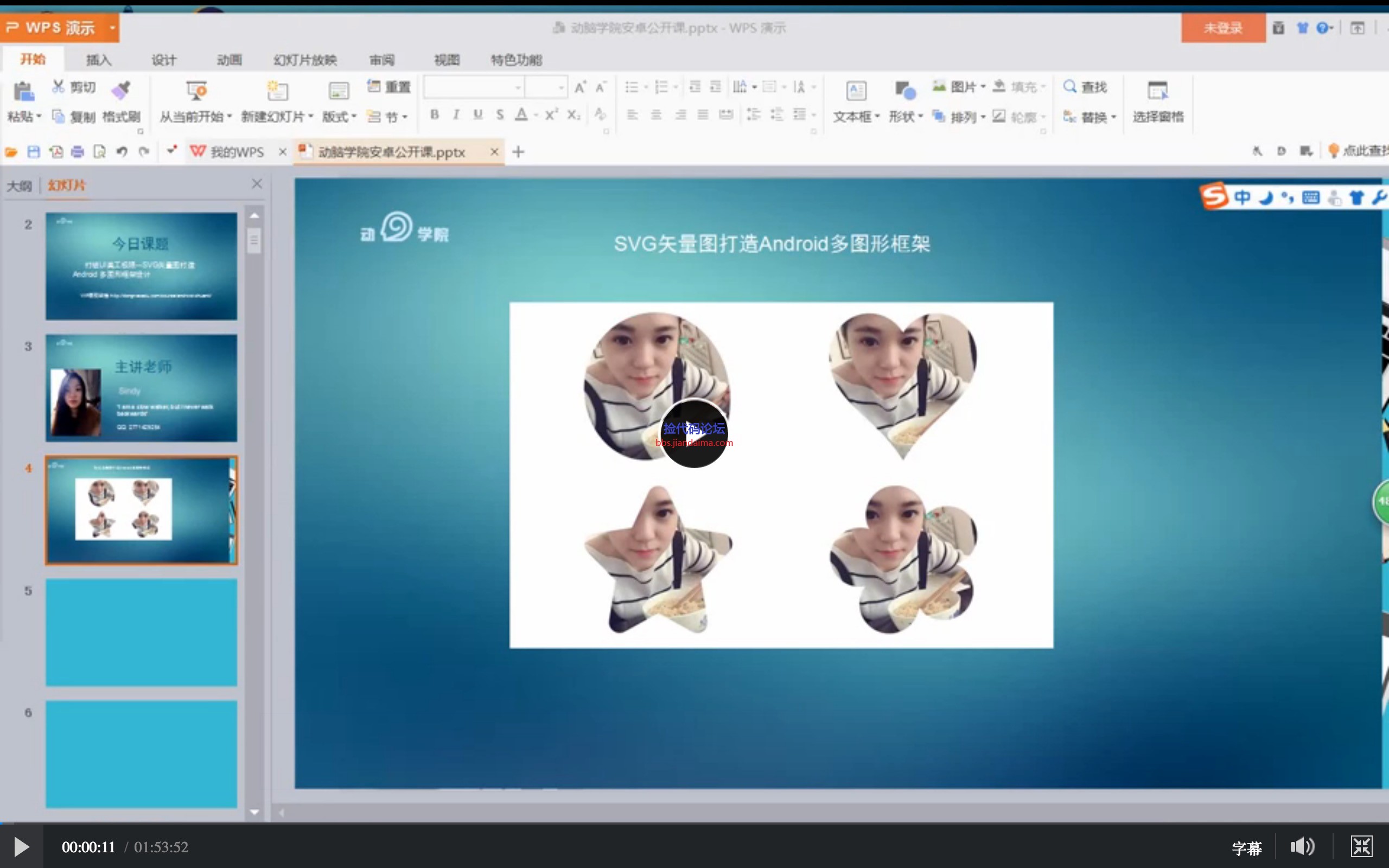Click the Open folder quick-access icon
Viewport: 1389px width, 868px height.
coord(11,152)
